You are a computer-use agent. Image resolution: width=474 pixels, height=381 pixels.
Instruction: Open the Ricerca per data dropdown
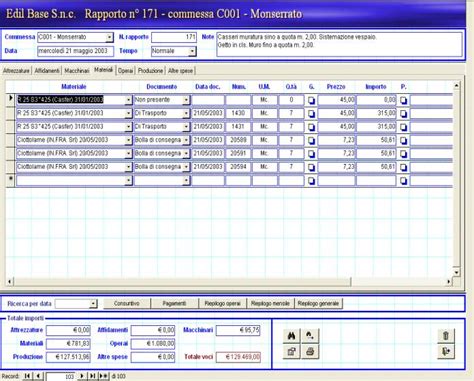coord(93,304)
